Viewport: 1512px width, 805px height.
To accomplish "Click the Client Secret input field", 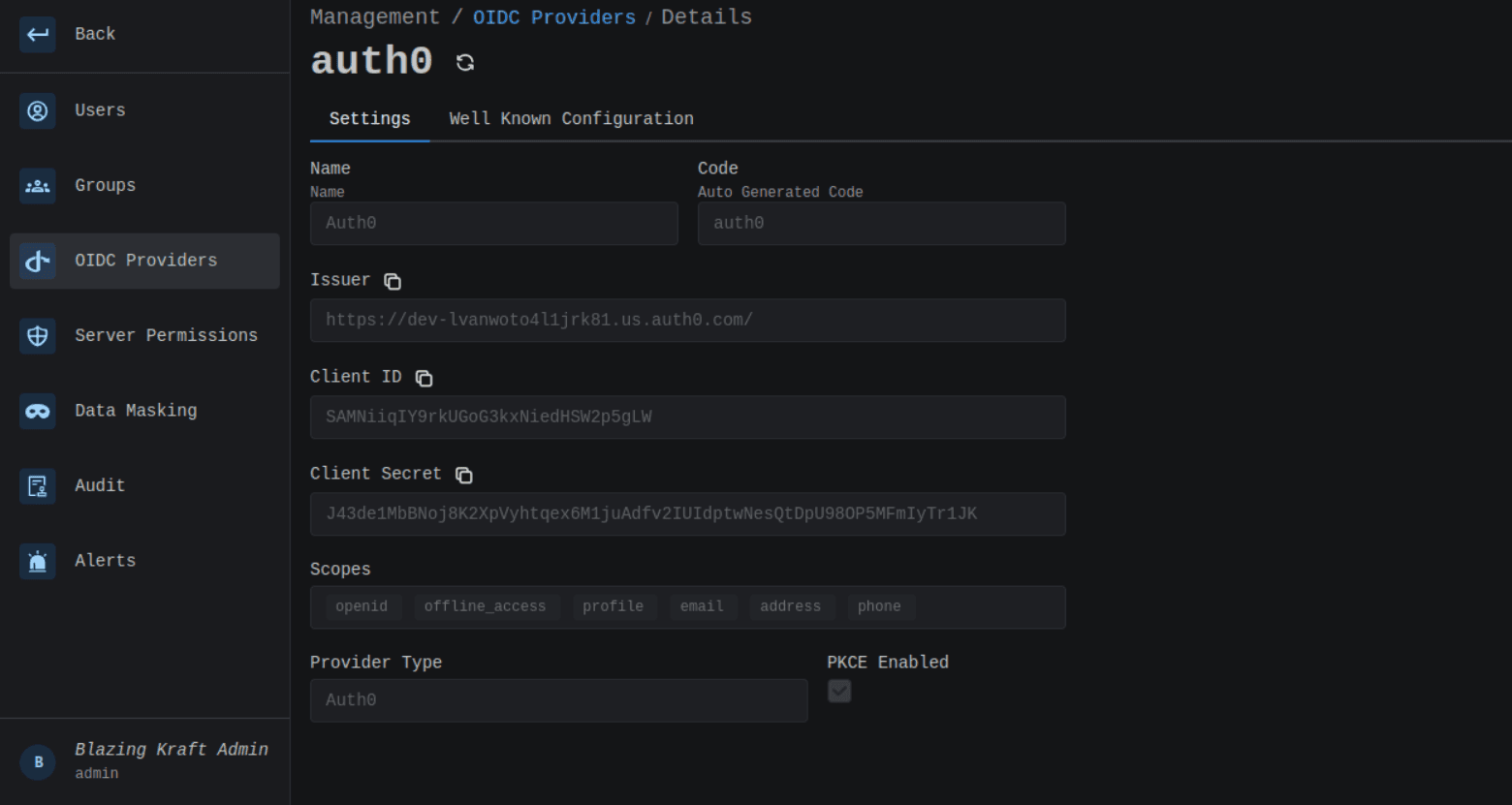I will (x=688, y=514).
